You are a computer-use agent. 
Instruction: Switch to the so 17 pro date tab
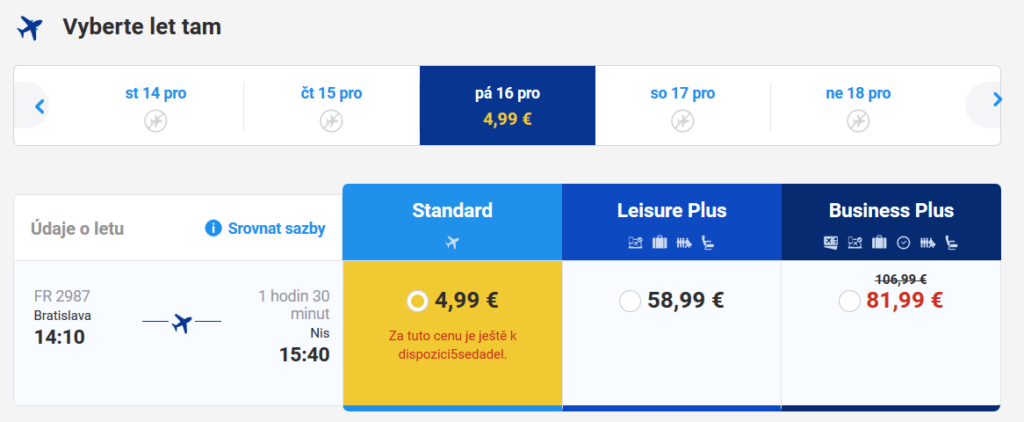pyautogui.click(x=682, y=105)
